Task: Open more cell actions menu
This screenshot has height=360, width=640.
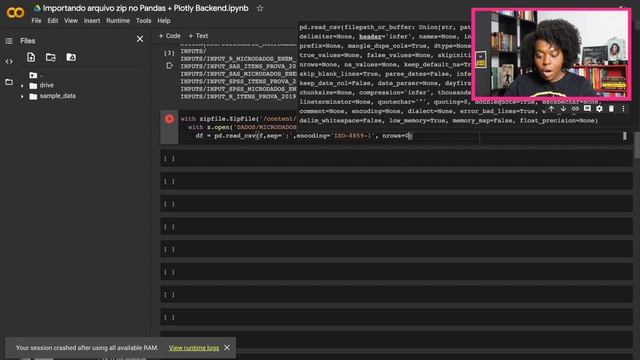Action: click(623, 109)
